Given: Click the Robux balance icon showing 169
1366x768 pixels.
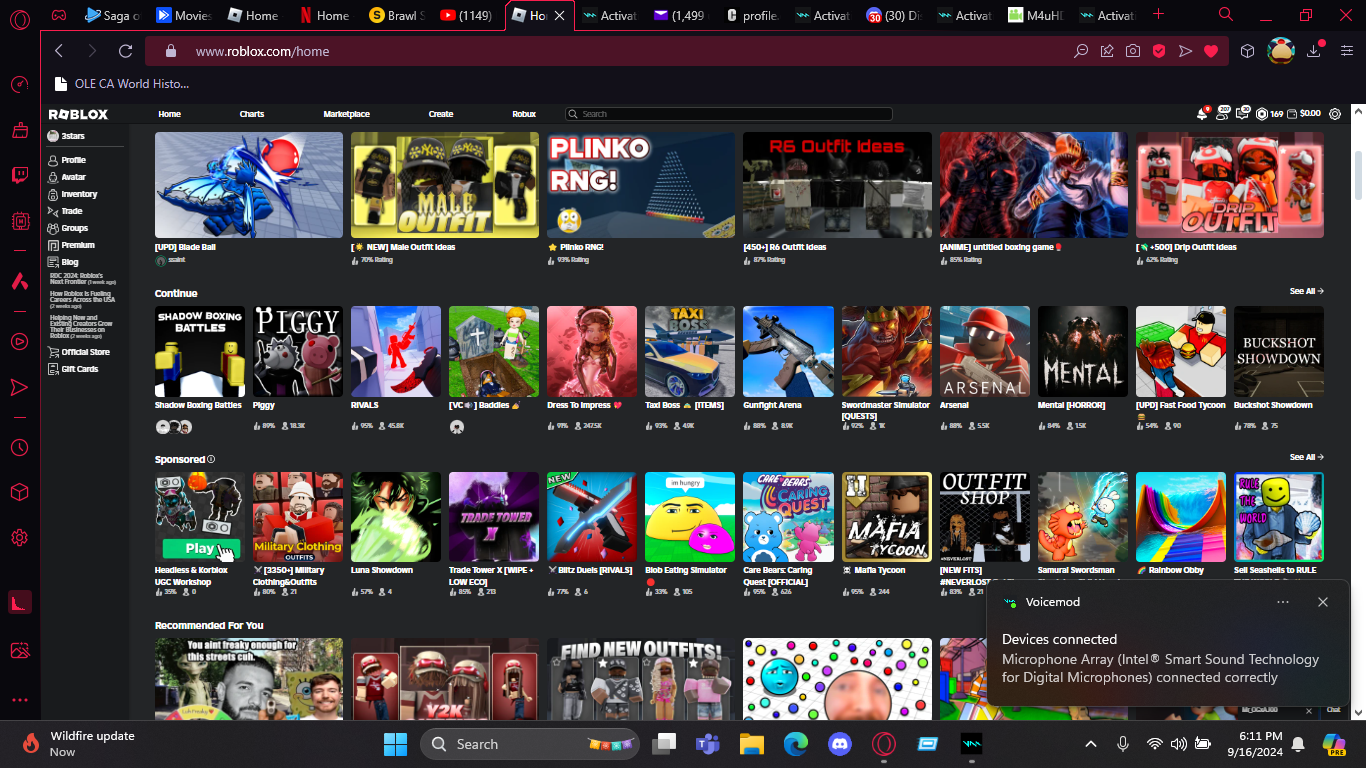Looking at the screenshot, I should (x=1262, y=114).
